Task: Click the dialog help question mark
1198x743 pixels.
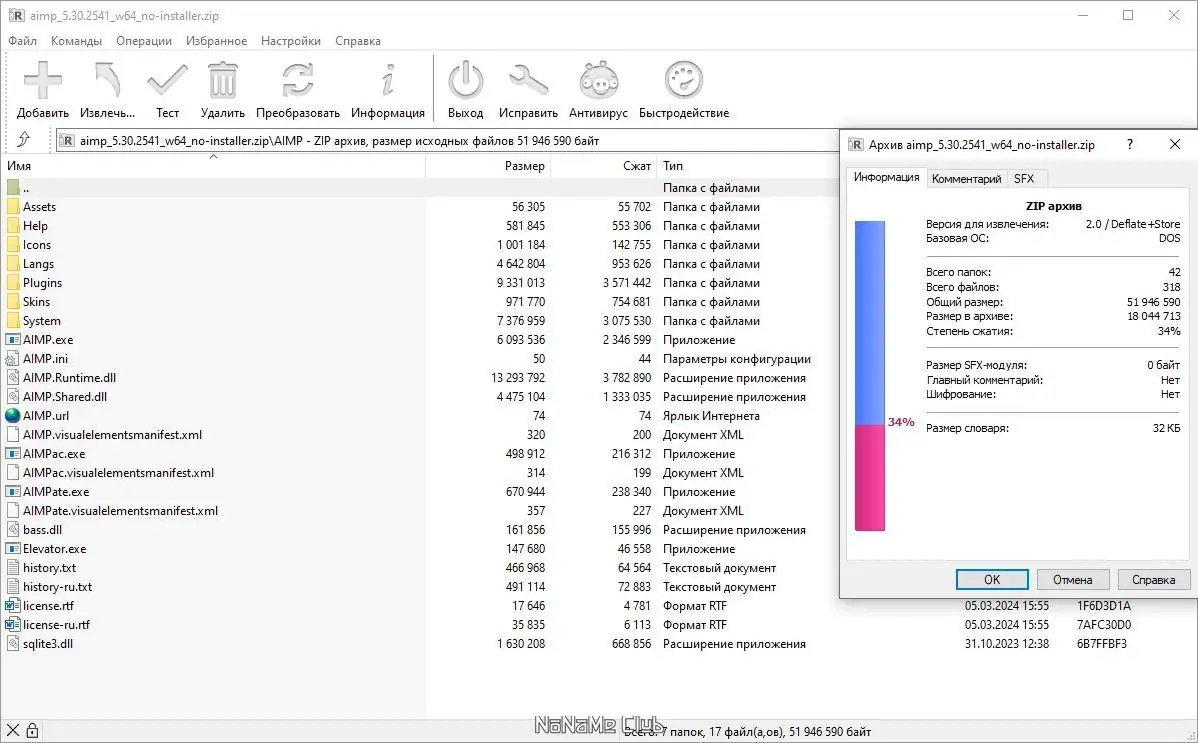Action: [x=1130, y=144]
